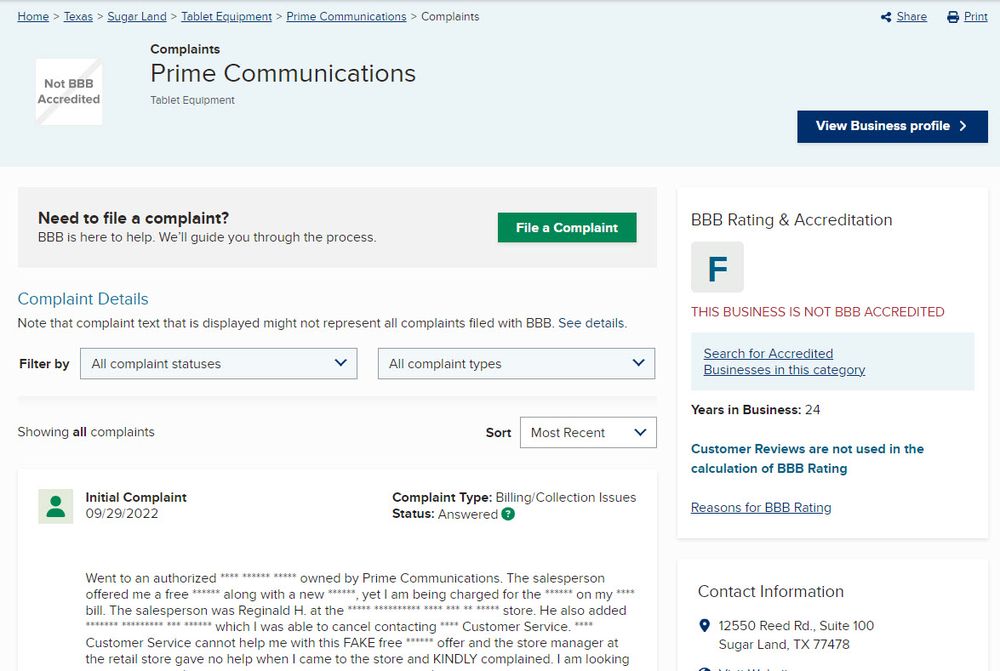Viewport: 1000px width, 671px height.
Task: Click View Business profile button
Action: pos(892,126)
